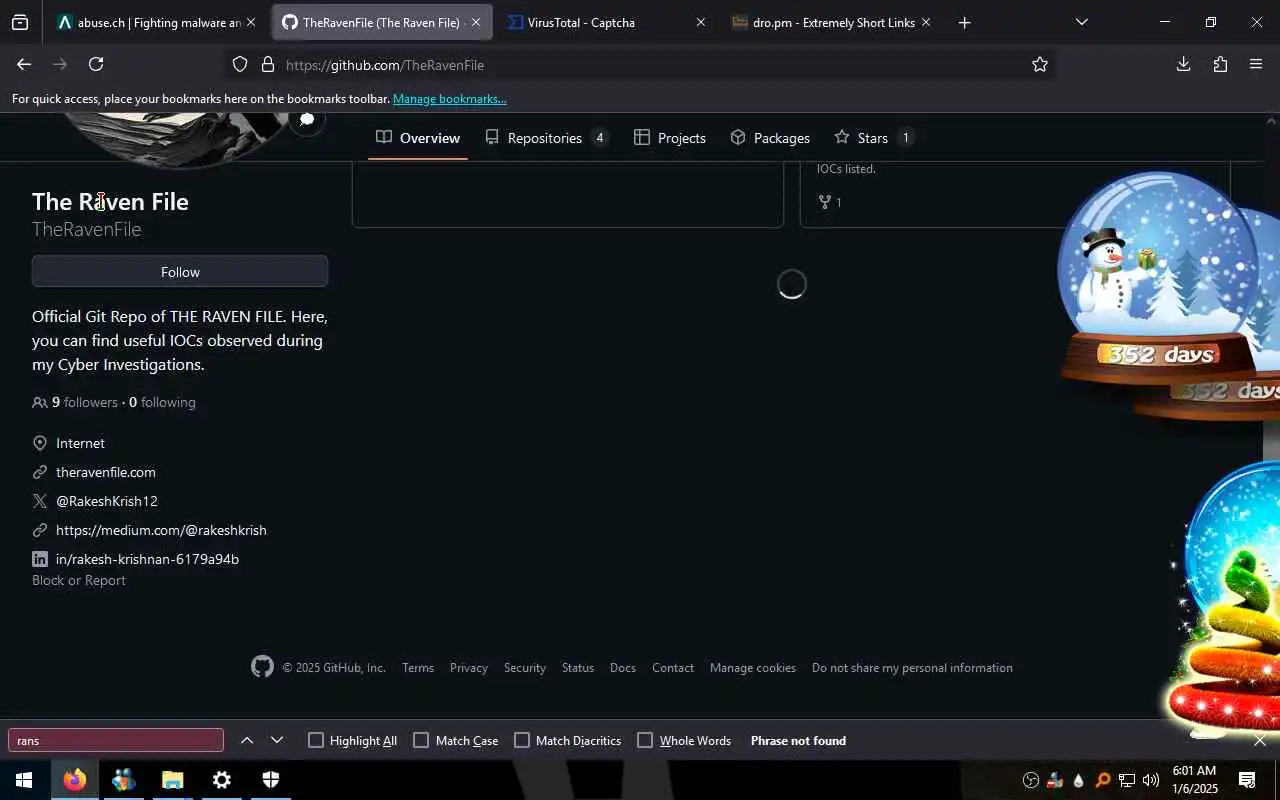Open the Extensions menu icon

click(1220, 64)
